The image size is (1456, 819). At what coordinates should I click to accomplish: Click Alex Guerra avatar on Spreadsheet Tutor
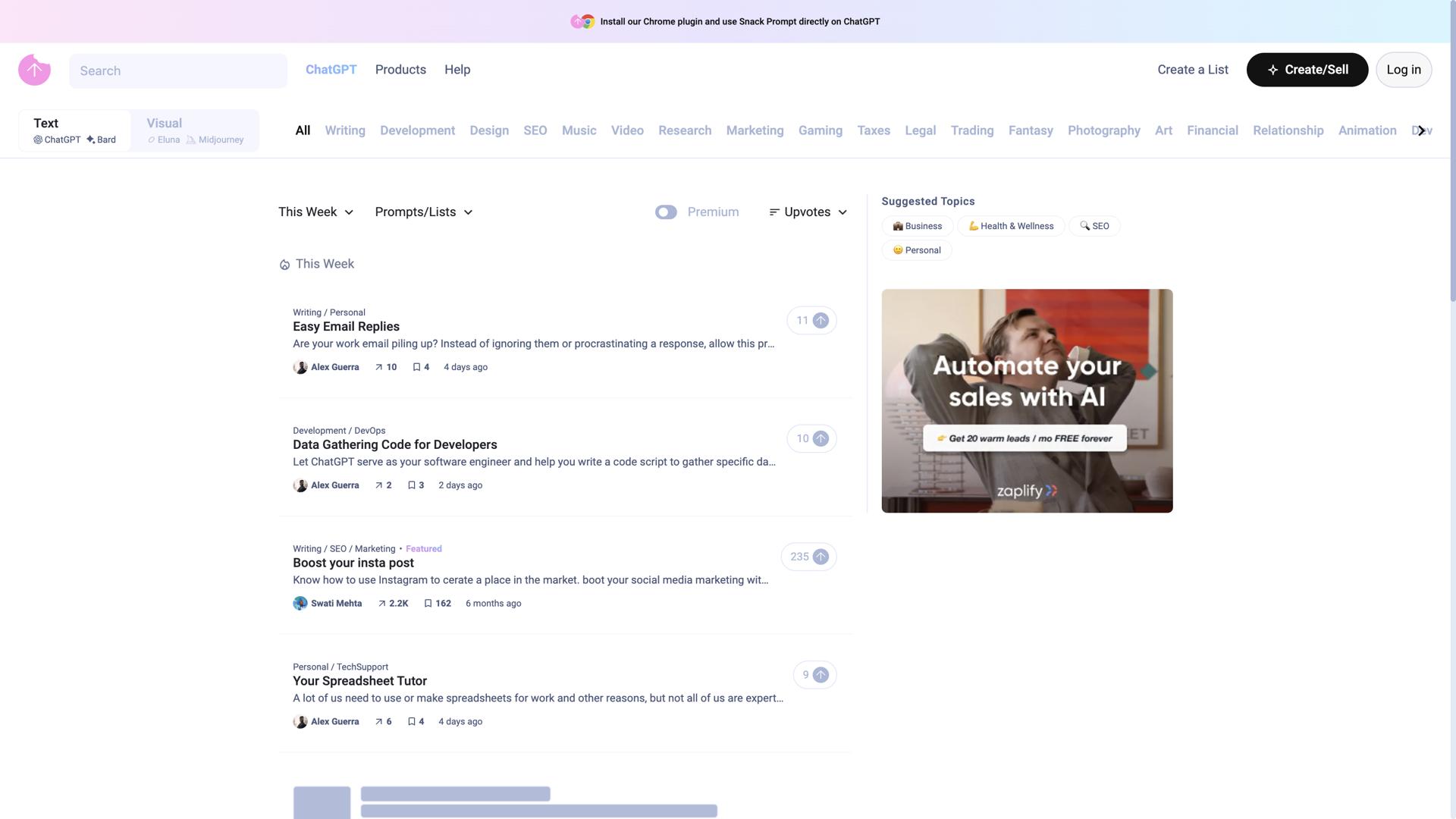(300, 722)
